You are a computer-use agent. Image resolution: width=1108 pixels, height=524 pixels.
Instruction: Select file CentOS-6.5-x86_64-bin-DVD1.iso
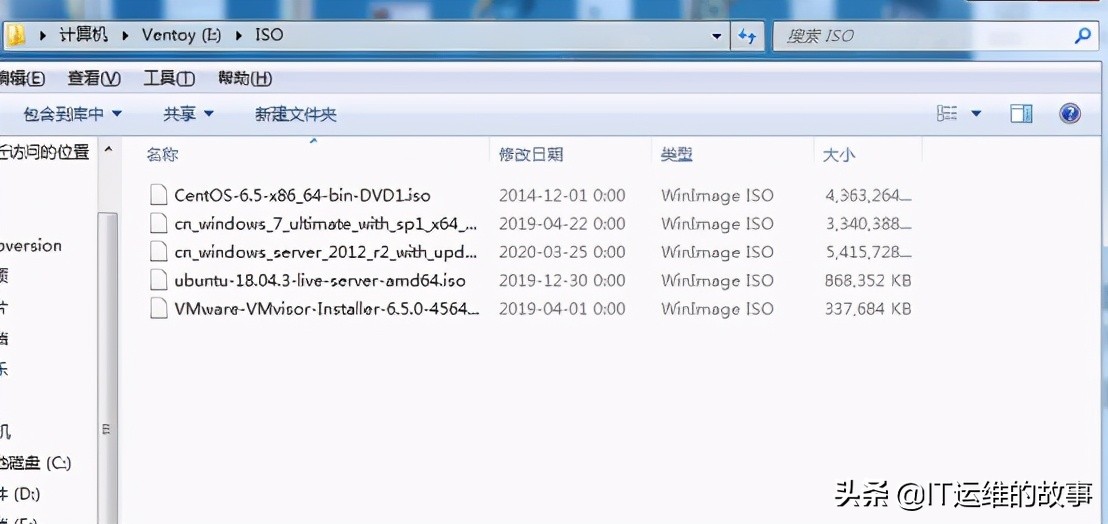(302, 196)
